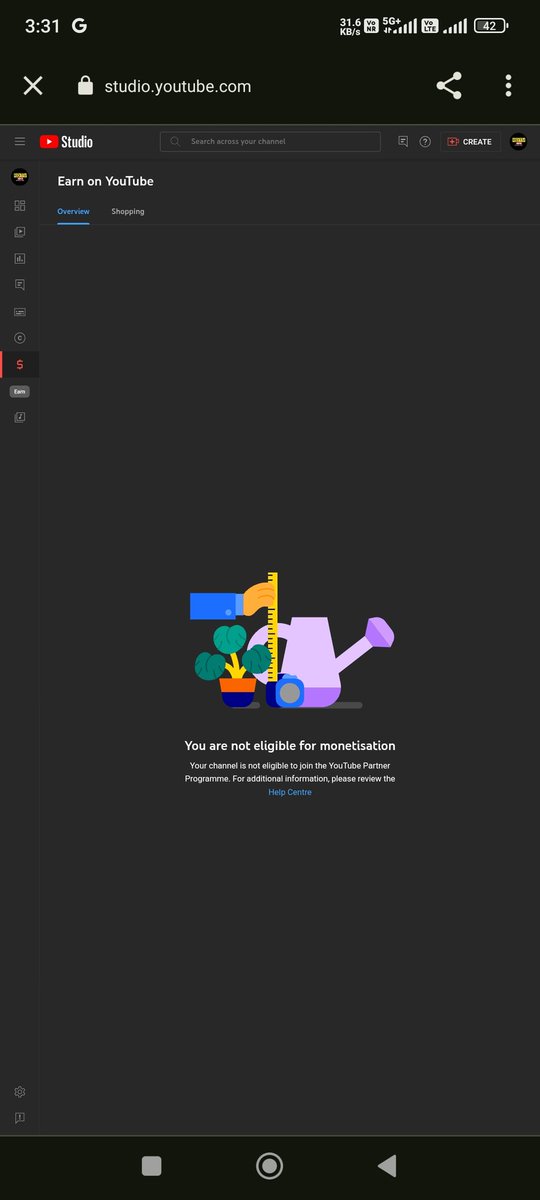Open Dashboard from the sidebar
This screenshot has width=540, height=1200.
[x=19, y=206]
